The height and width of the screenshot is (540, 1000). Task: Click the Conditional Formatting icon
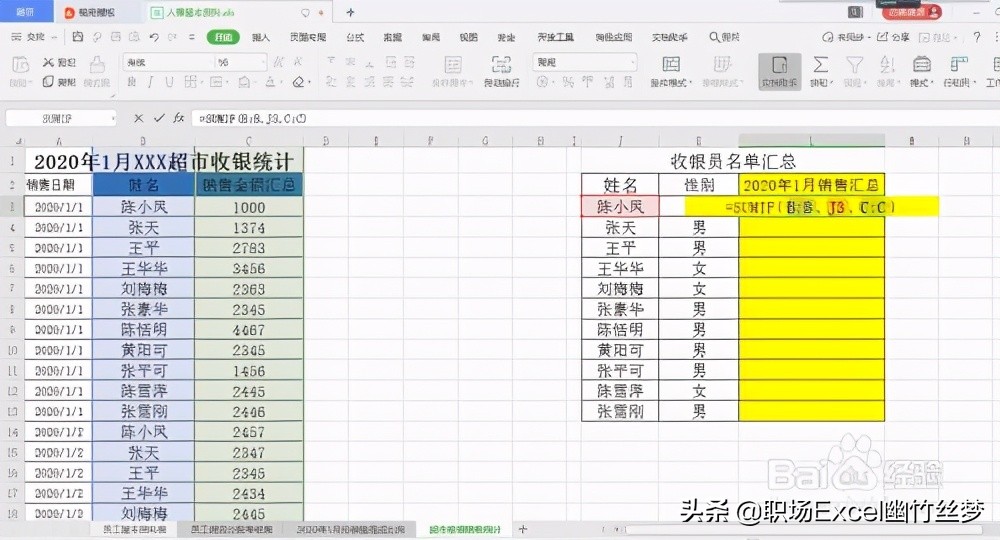click(x=671, y=65)
